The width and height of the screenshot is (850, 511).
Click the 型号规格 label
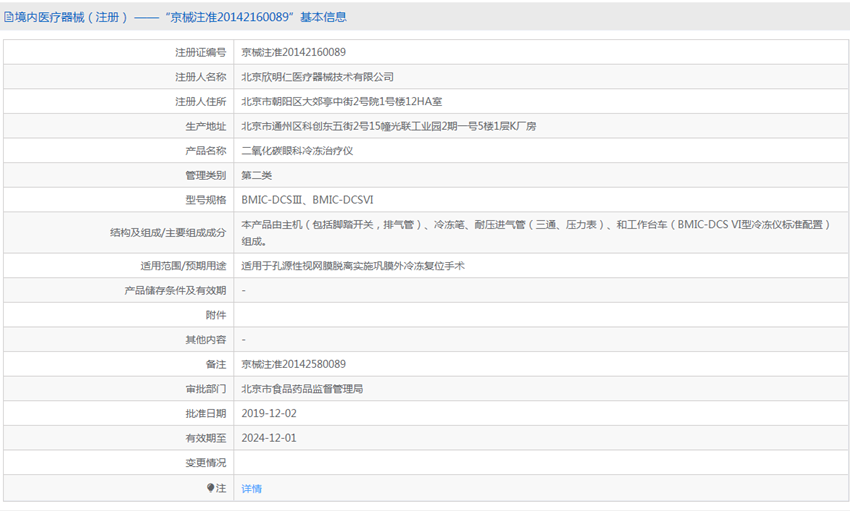206,199
